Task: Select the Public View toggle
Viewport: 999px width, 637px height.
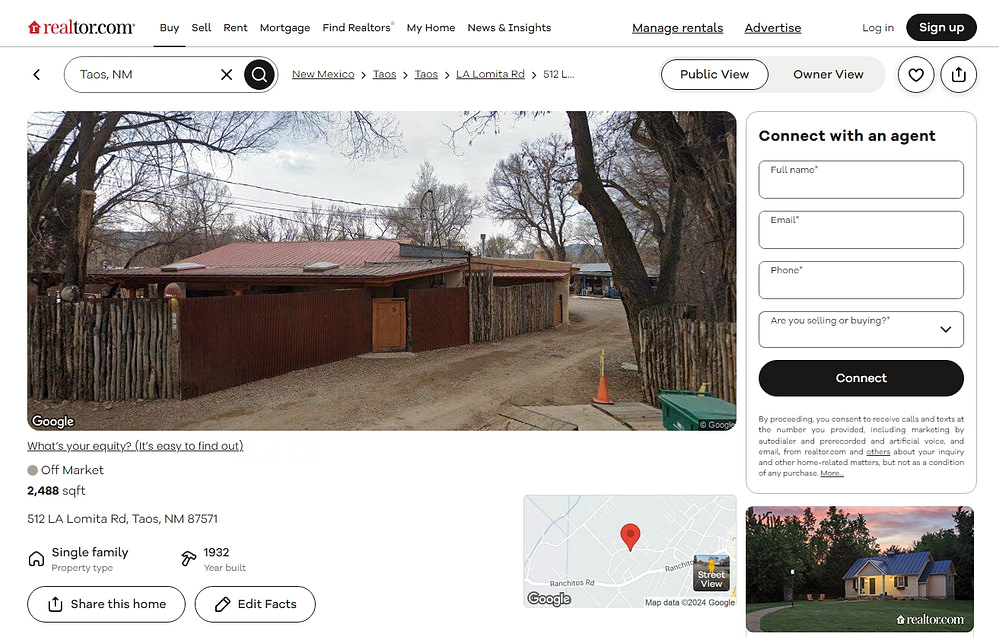Action: [714, 75]
